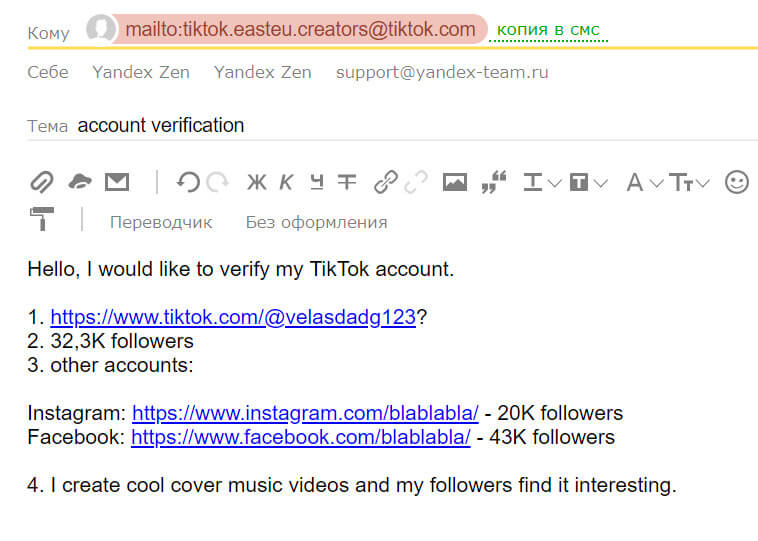Undo last edit with curved arrow

(188, 182)
